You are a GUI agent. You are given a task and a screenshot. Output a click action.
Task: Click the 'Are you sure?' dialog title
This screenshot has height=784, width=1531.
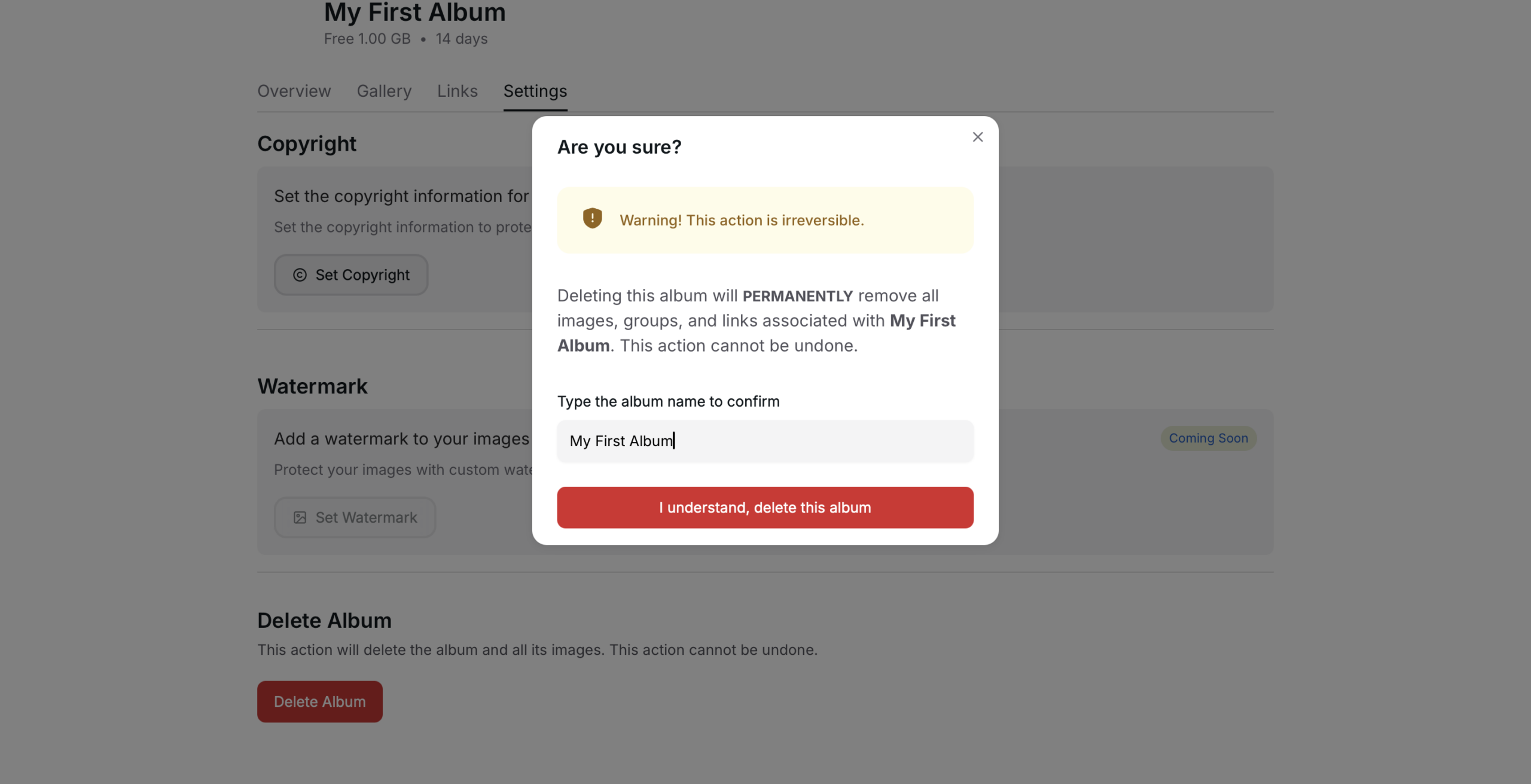pyautogui.click(x=619, y=147)
